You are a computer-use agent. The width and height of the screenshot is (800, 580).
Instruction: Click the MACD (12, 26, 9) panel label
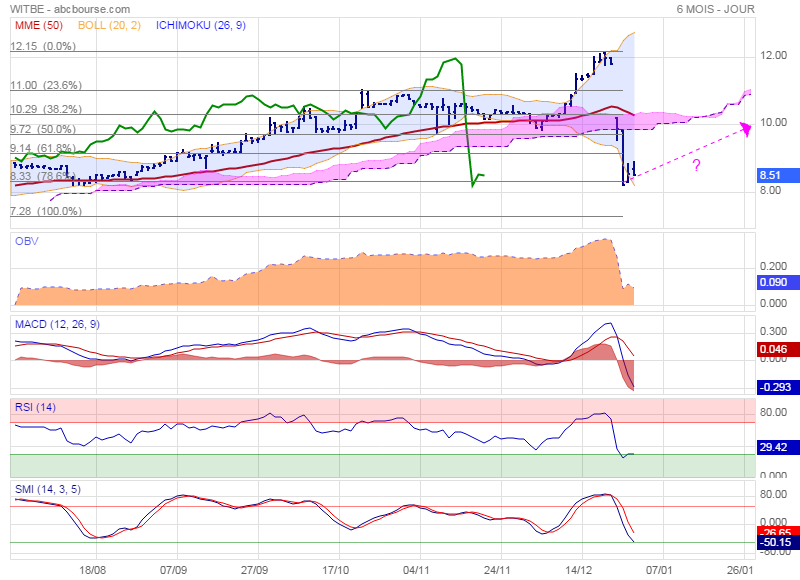tap(57, 324)
